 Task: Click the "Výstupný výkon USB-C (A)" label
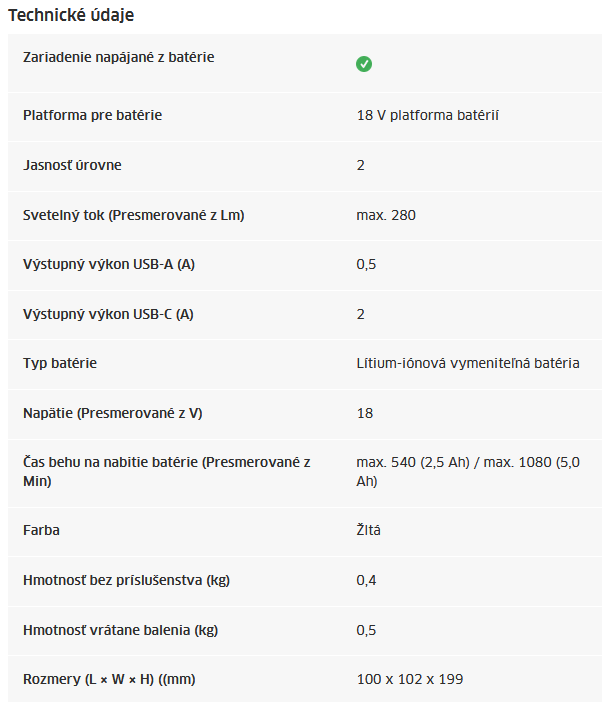coord(108,314)
